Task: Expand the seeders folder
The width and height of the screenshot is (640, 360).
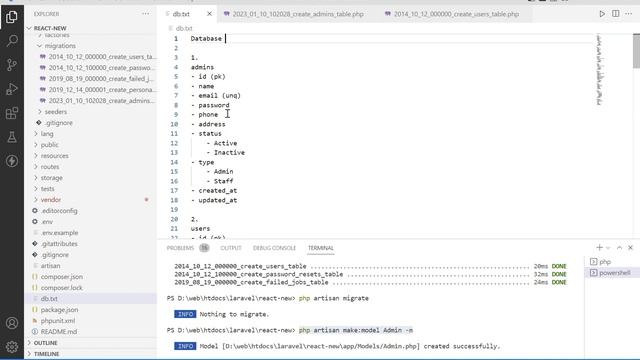Action: pyautogui.click(x=56, y=111)
